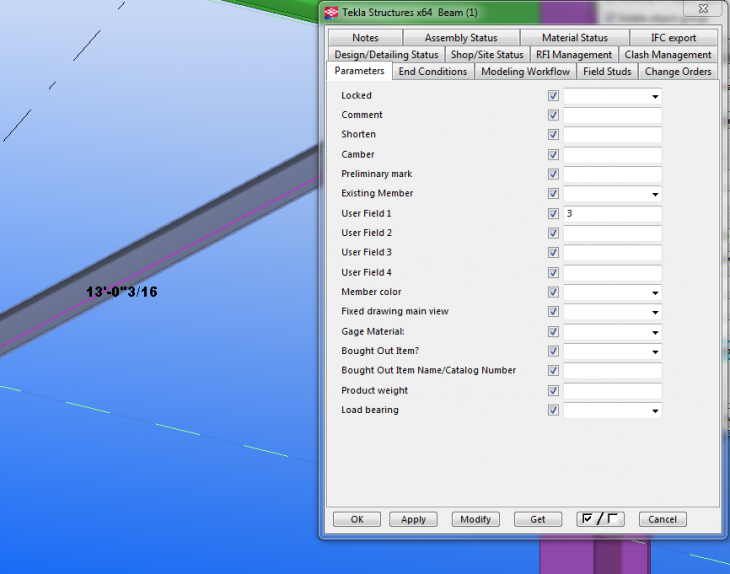Toggle the Preliminary mark checkbox
The image size is (730, 574).
click(553, 174)
